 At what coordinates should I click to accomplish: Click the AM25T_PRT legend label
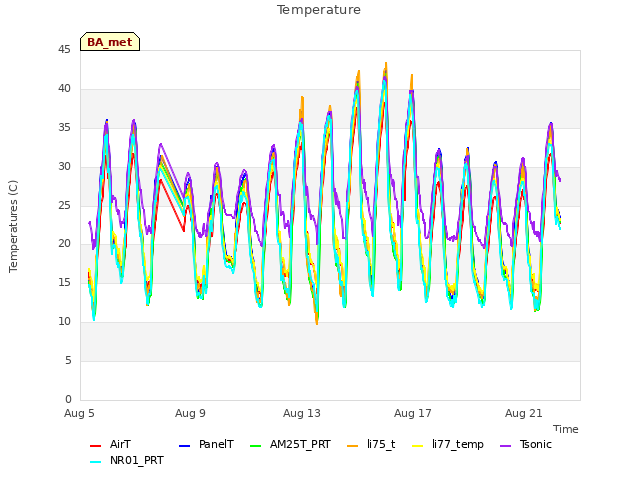click(x=300, y=444)
